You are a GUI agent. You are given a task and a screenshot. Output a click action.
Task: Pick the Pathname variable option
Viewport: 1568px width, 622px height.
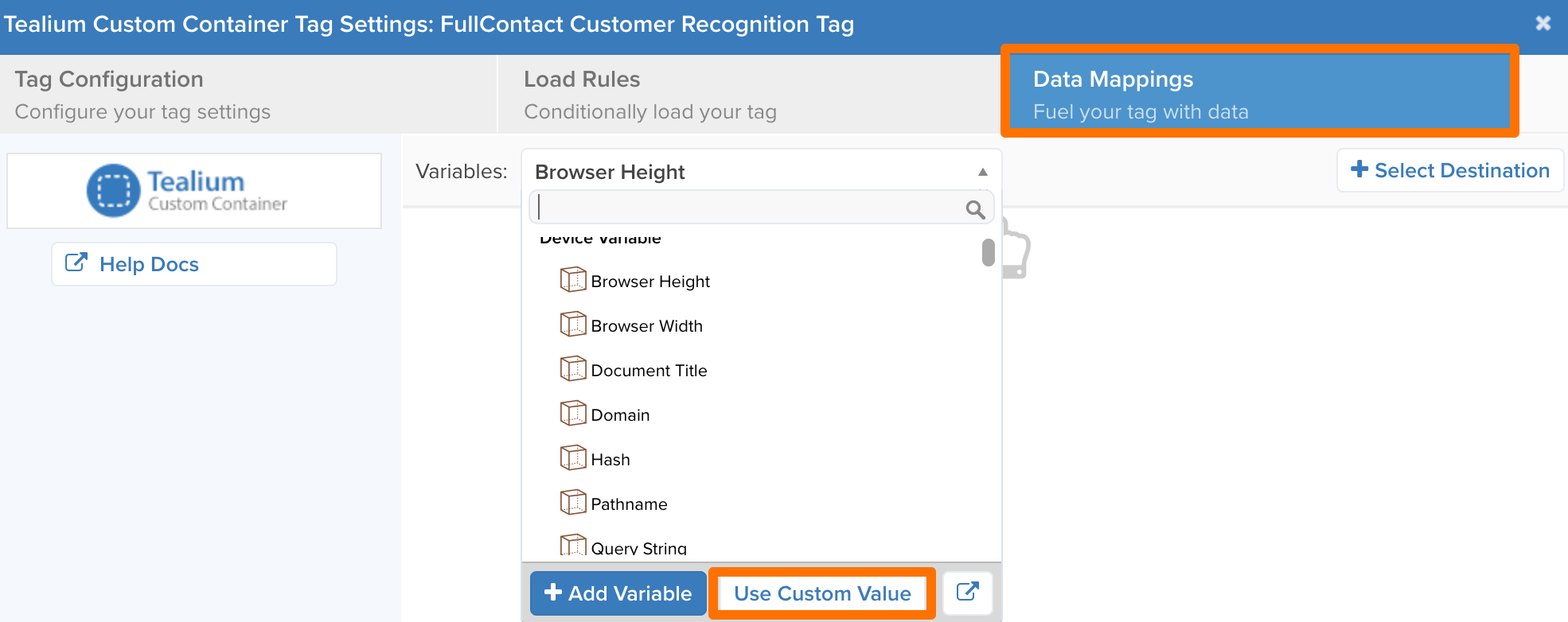coord(629,504)
